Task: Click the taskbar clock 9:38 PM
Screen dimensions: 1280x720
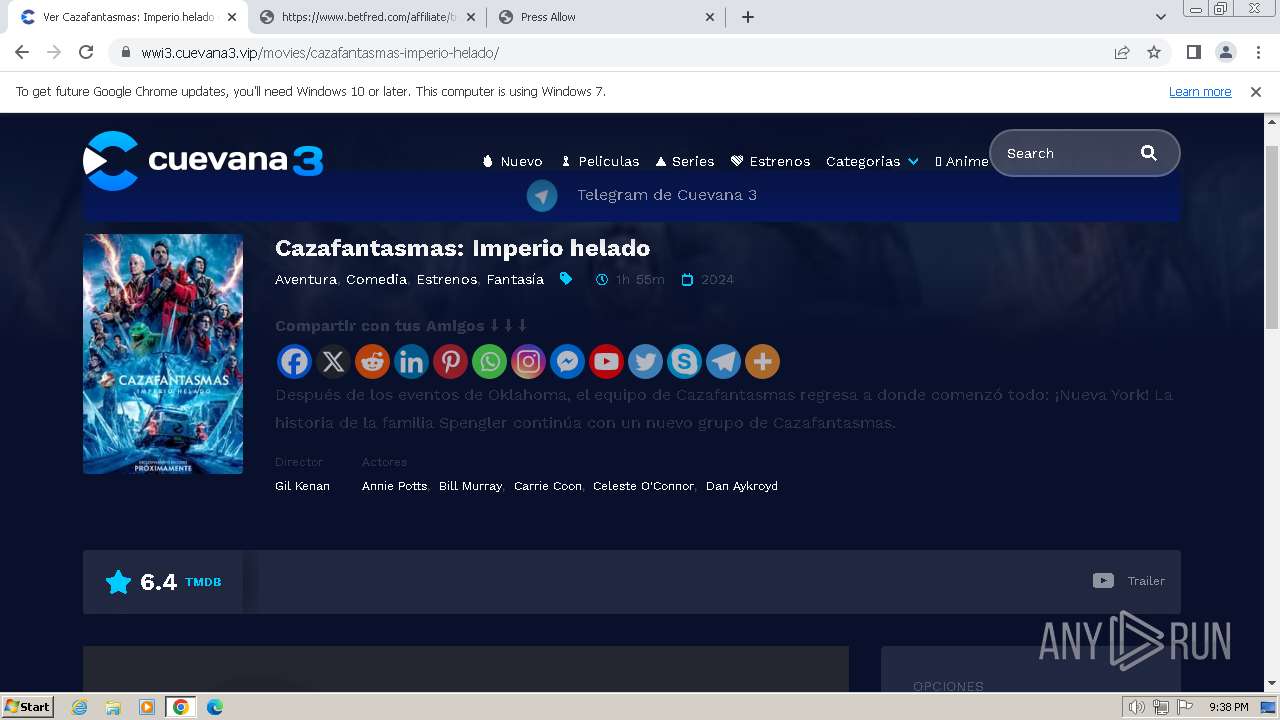Action: point(1228,707)
